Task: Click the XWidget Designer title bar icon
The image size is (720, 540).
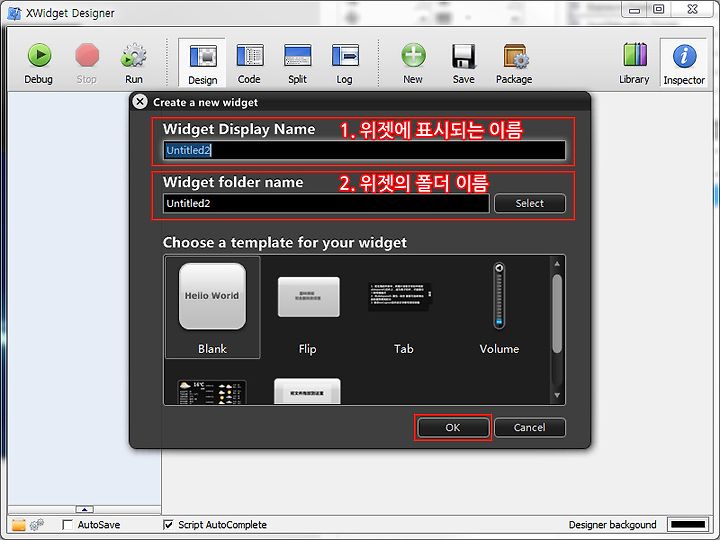Action: tap(14, 13)
